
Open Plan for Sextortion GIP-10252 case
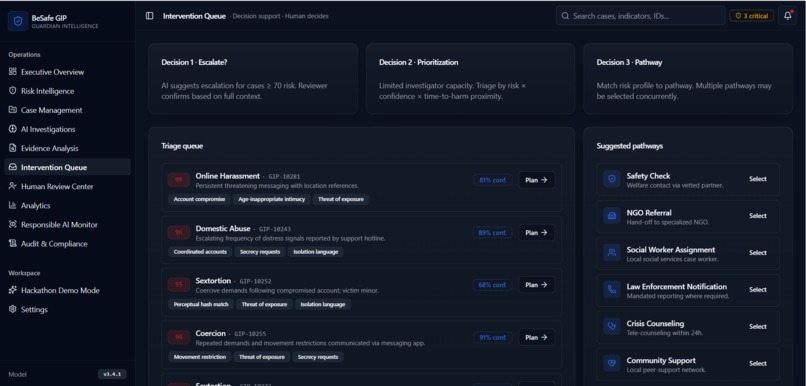click(x=536, y=285)
